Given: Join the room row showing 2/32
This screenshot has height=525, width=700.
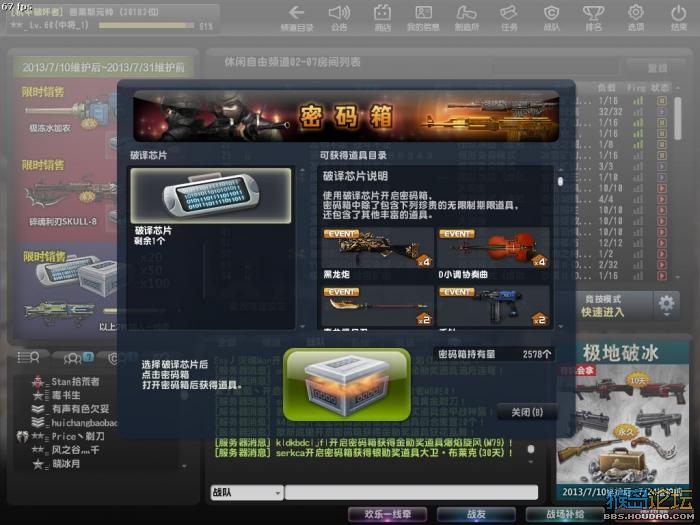Looking at the screenshot, I should click(625, 265).
